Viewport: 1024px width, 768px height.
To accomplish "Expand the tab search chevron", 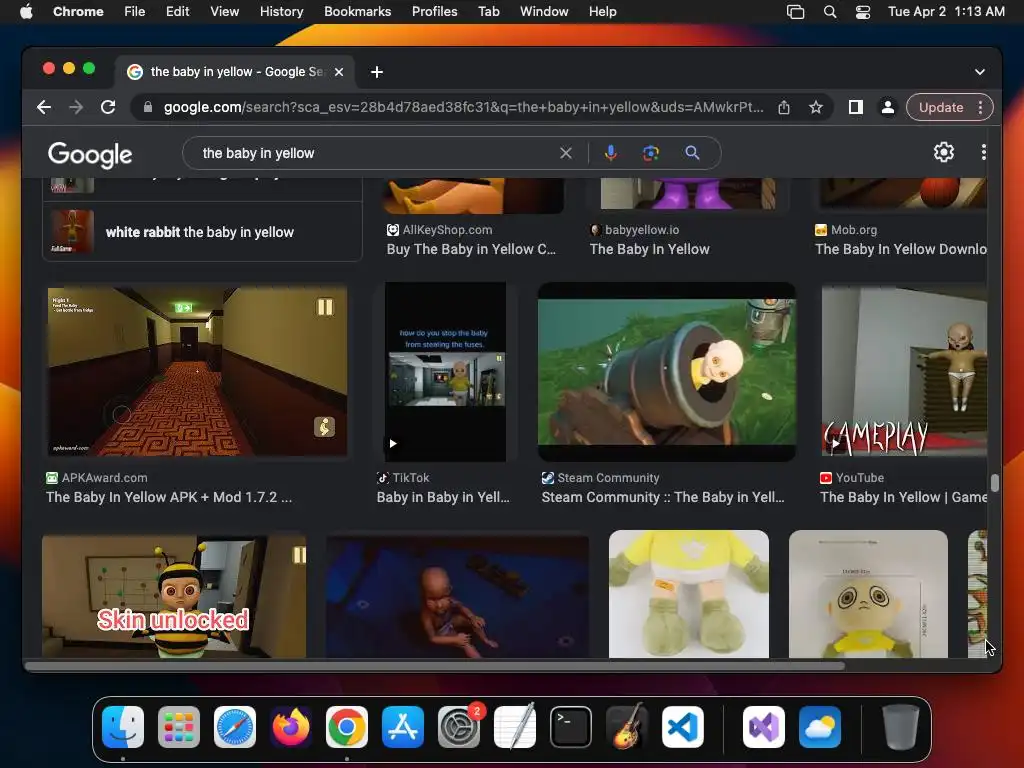I will click(980, 72).
